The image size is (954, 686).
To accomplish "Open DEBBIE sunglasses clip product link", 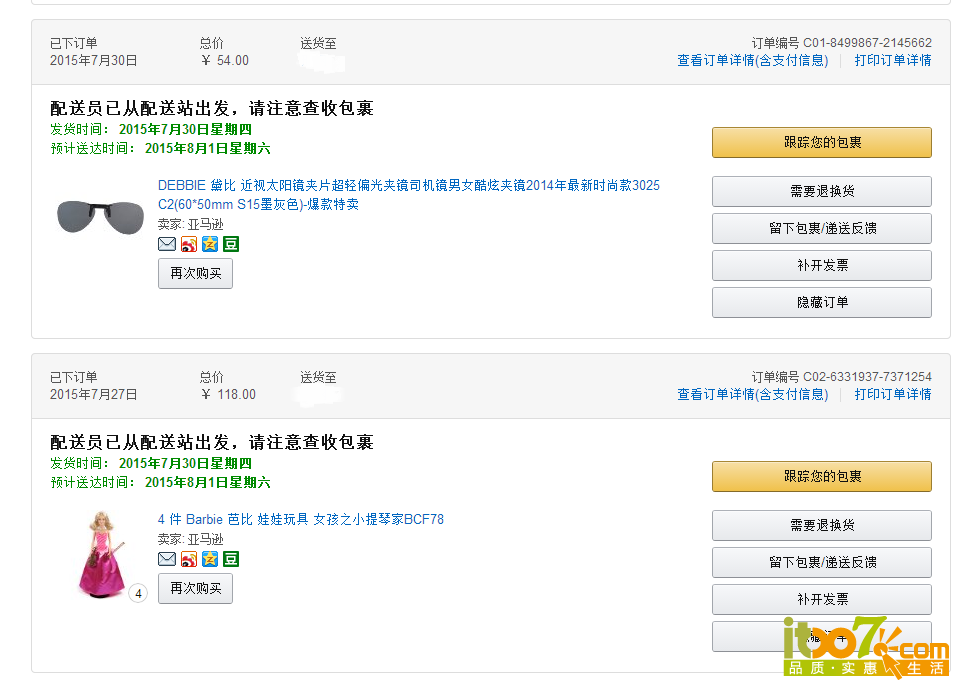I will [408, 195].
